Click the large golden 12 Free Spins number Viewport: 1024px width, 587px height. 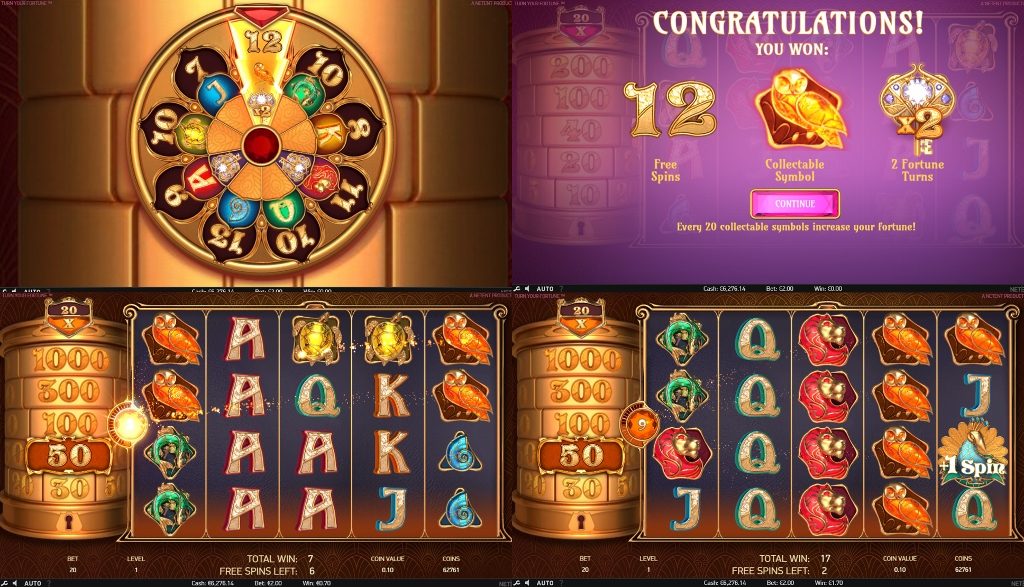pos(669,110)
